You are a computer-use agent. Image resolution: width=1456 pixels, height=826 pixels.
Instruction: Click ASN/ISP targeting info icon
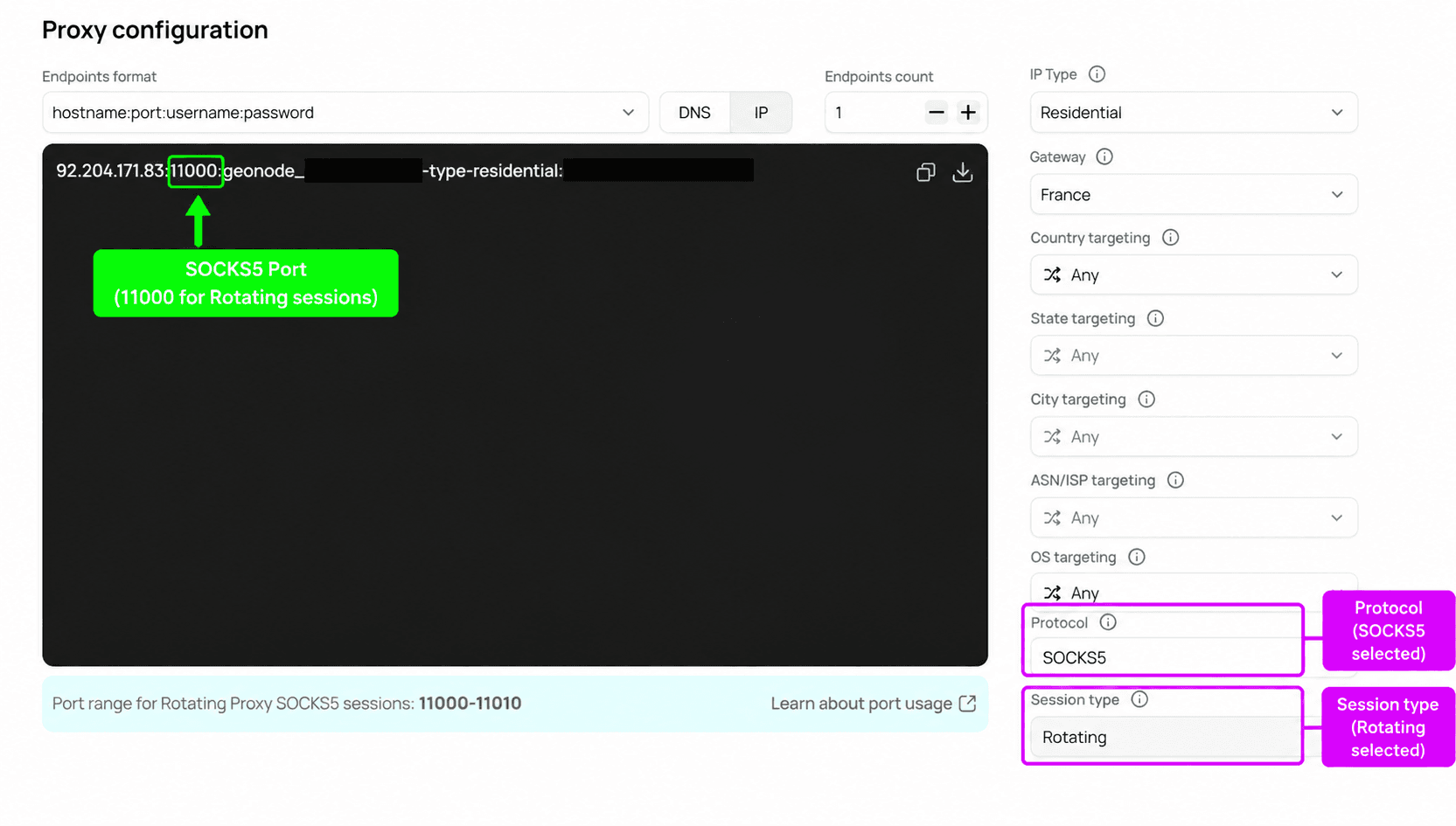[x=1175, y=480]
